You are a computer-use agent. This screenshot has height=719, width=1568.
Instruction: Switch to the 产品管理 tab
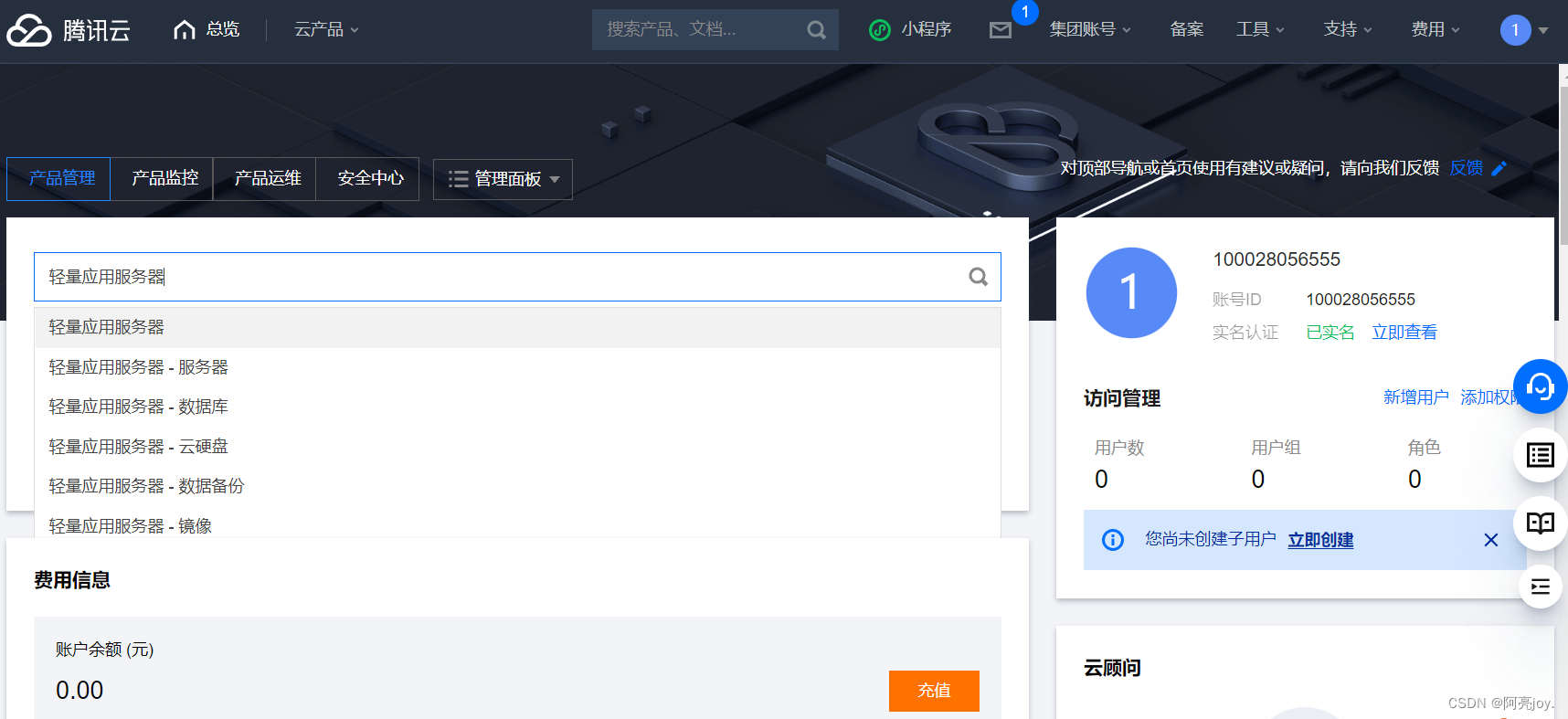[x=58, y=178]
